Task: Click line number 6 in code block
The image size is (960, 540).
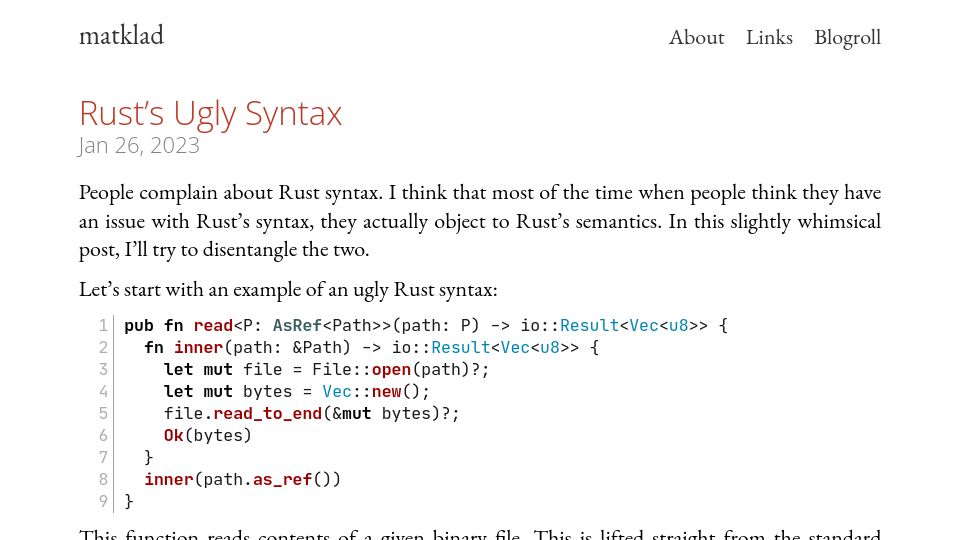Action: [x=103, y=435]
